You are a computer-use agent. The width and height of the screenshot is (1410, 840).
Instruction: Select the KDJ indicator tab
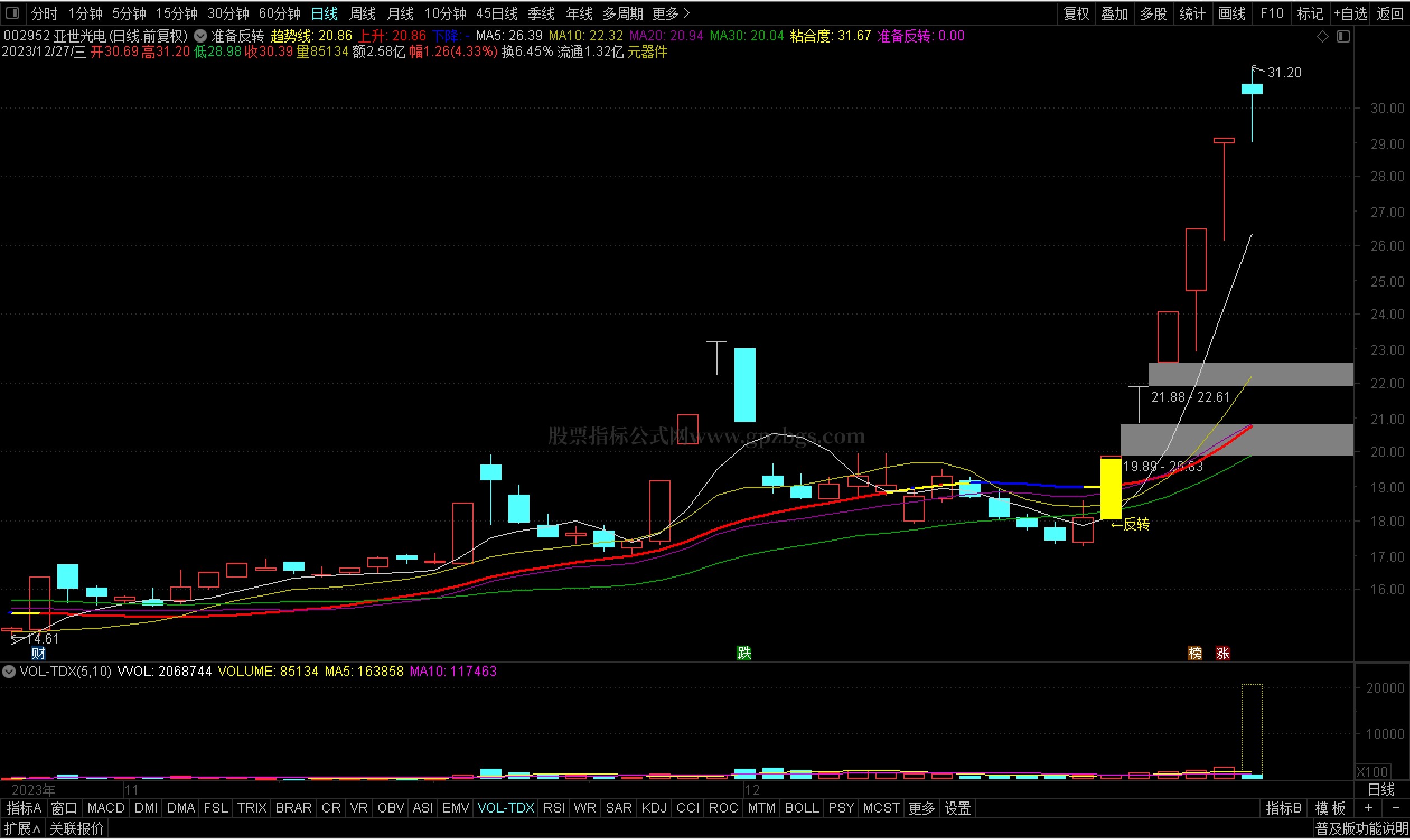click(654, 808)
